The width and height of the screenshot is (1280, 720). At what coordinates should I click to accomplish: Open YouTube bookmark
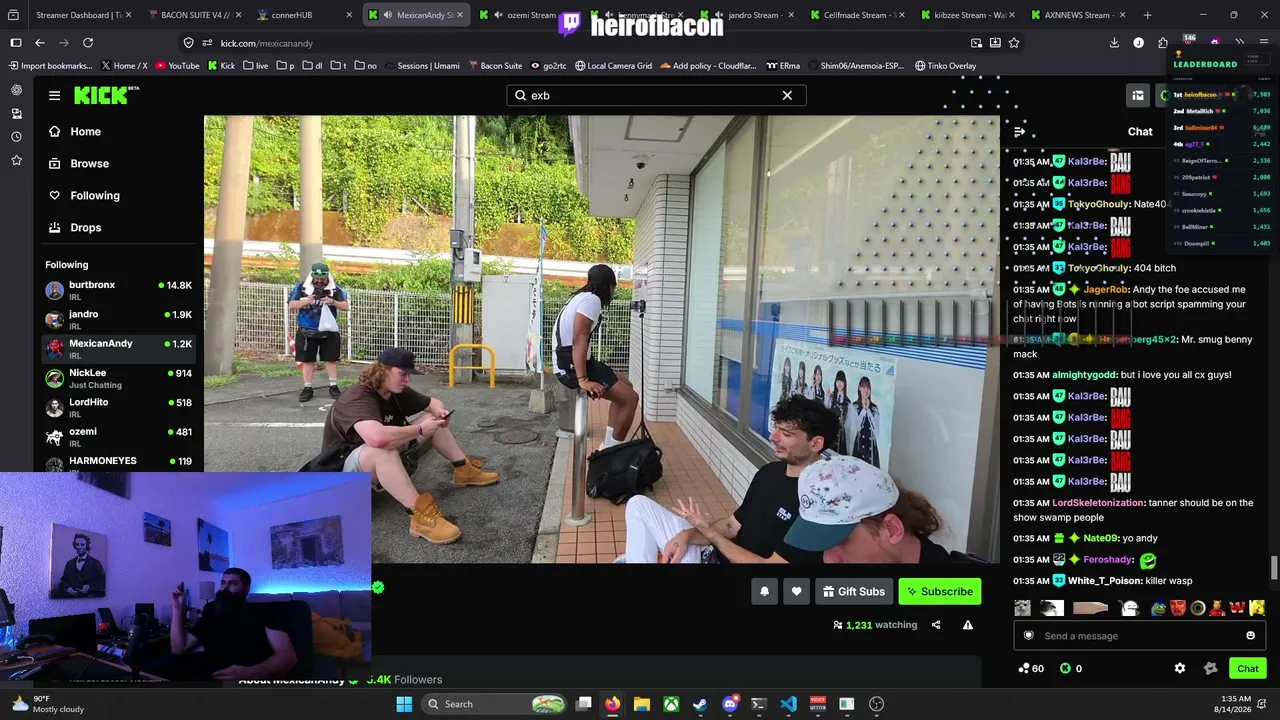tap(176, 66)
